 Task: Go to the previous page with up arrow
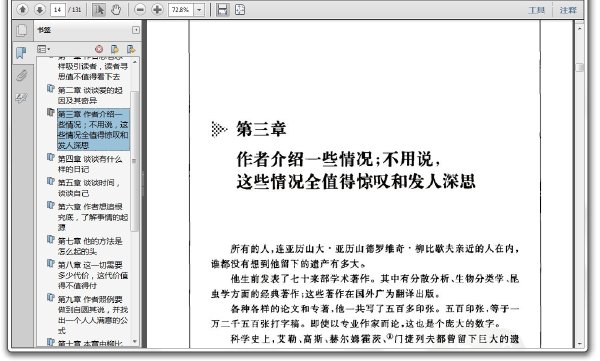click(23, 10)
